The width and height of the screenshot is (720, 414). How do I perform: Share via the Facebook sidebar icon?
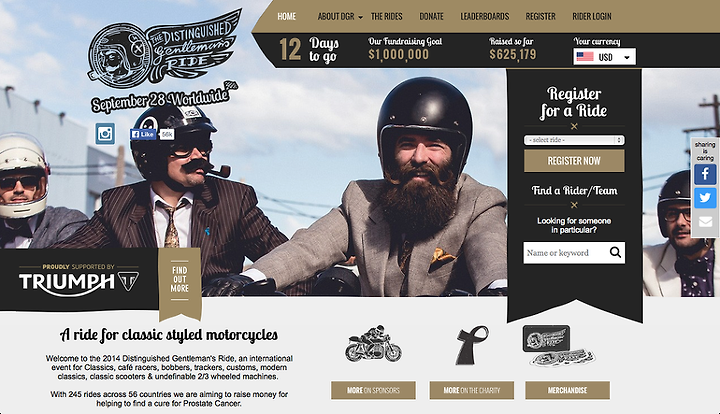(x=705, y=174)
